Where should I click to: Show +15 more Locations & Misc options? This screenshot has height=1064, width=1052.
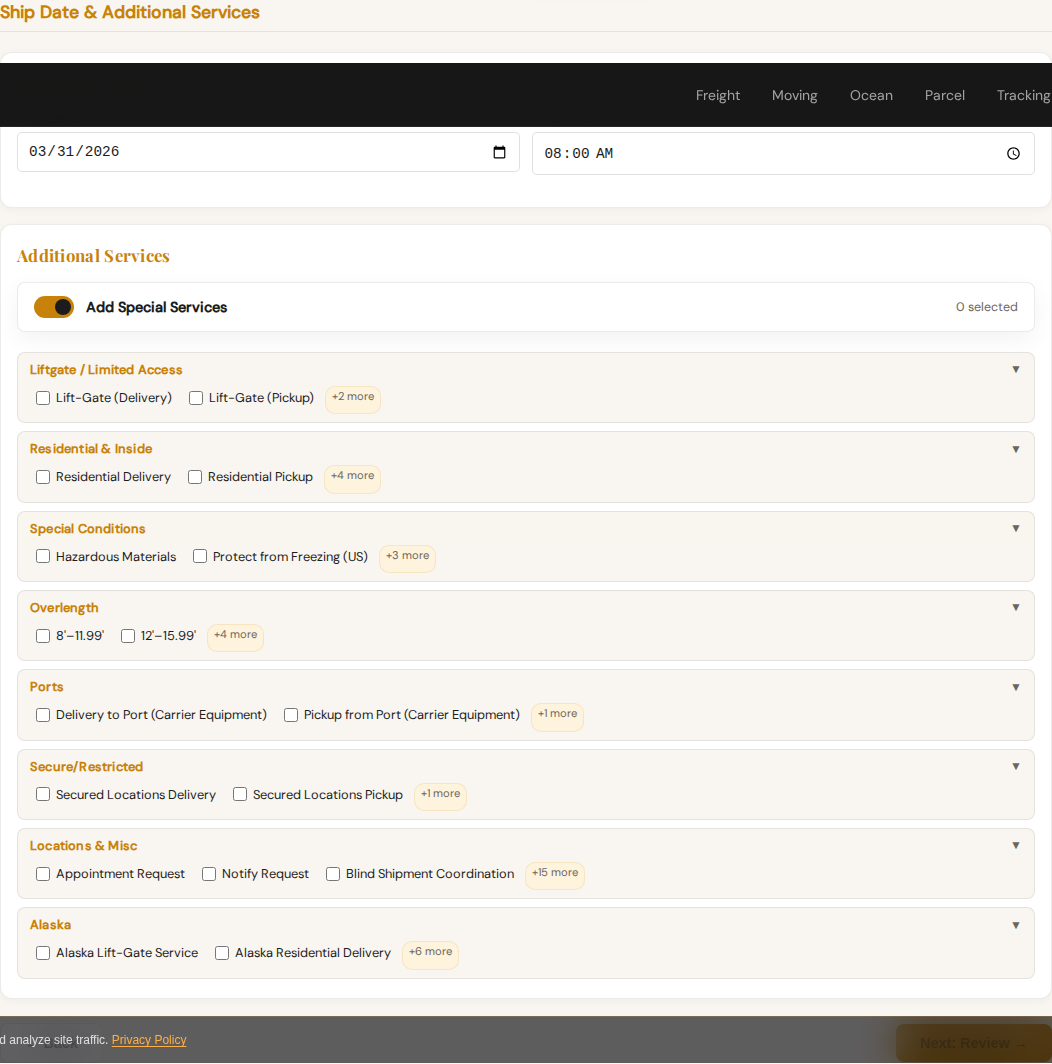pyautogui.click(x=554, y=873)
